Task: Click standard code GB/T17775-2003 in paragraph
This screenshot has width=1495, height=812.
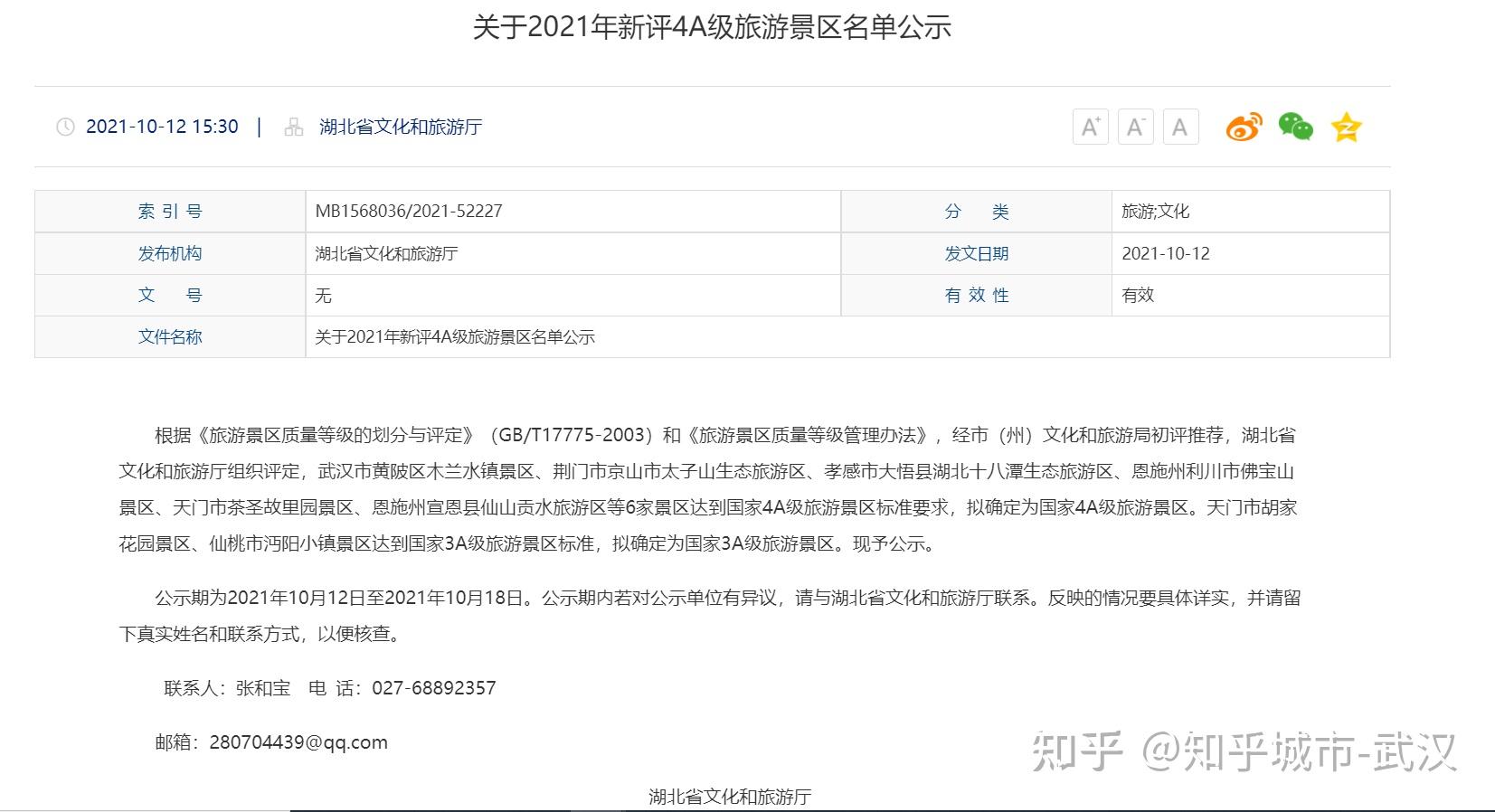Action: click(572, 435)
